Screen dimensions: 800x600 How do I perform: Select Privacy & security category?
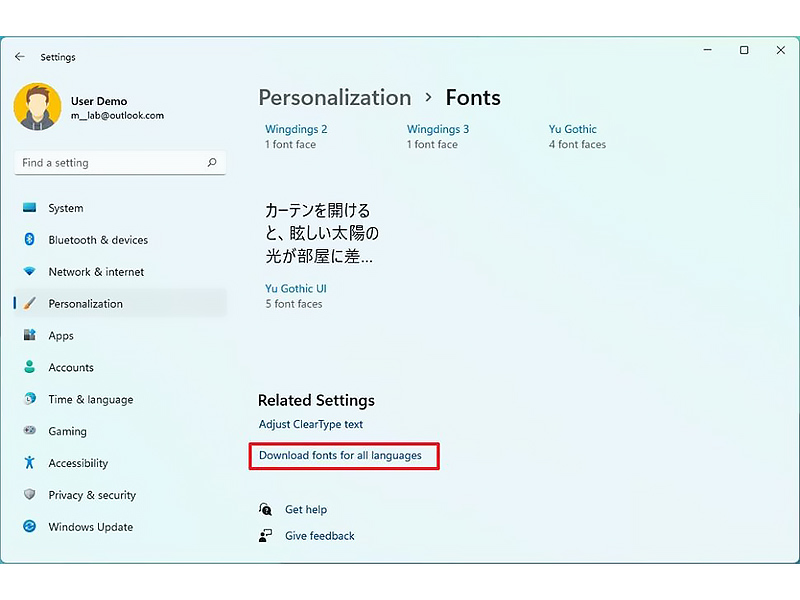[120, 495]
